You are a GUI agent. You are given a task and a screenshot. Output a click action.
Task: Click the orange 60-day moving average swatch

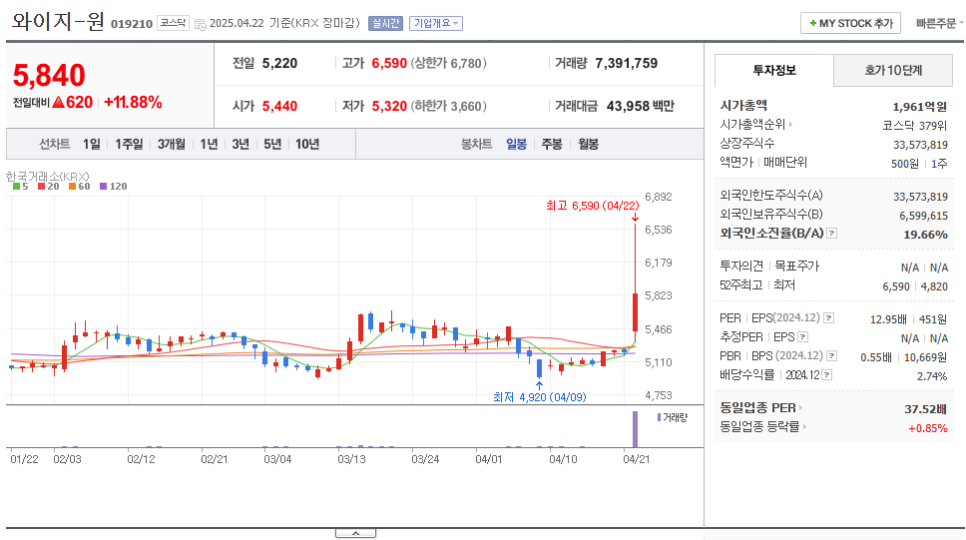coord(72,187)
